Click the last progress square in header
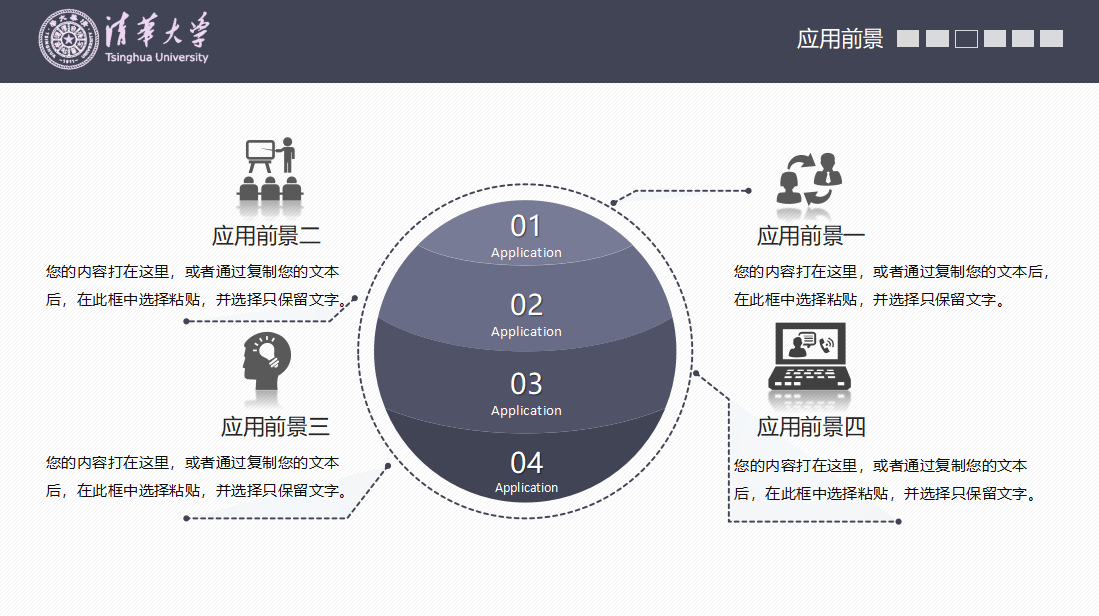Screen dimensions: 1099x616 point(1051,39)
